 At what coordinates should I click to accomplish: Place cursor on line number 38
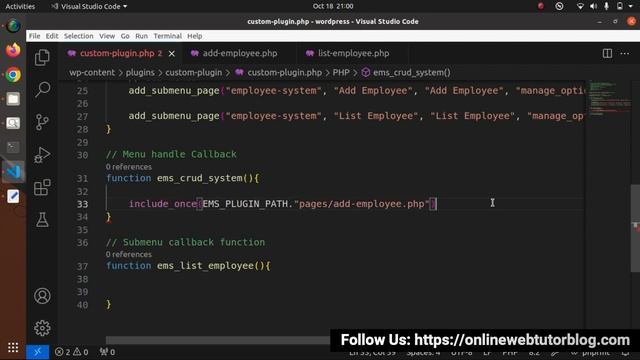pyautogui.click(x=82, y=279)
